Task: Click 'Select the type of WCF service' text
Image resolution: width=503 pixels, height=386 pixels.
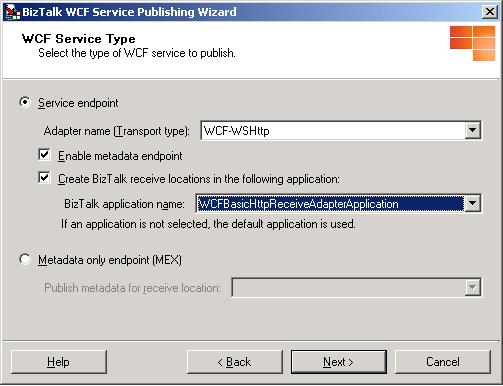Action: pos(137,53)
